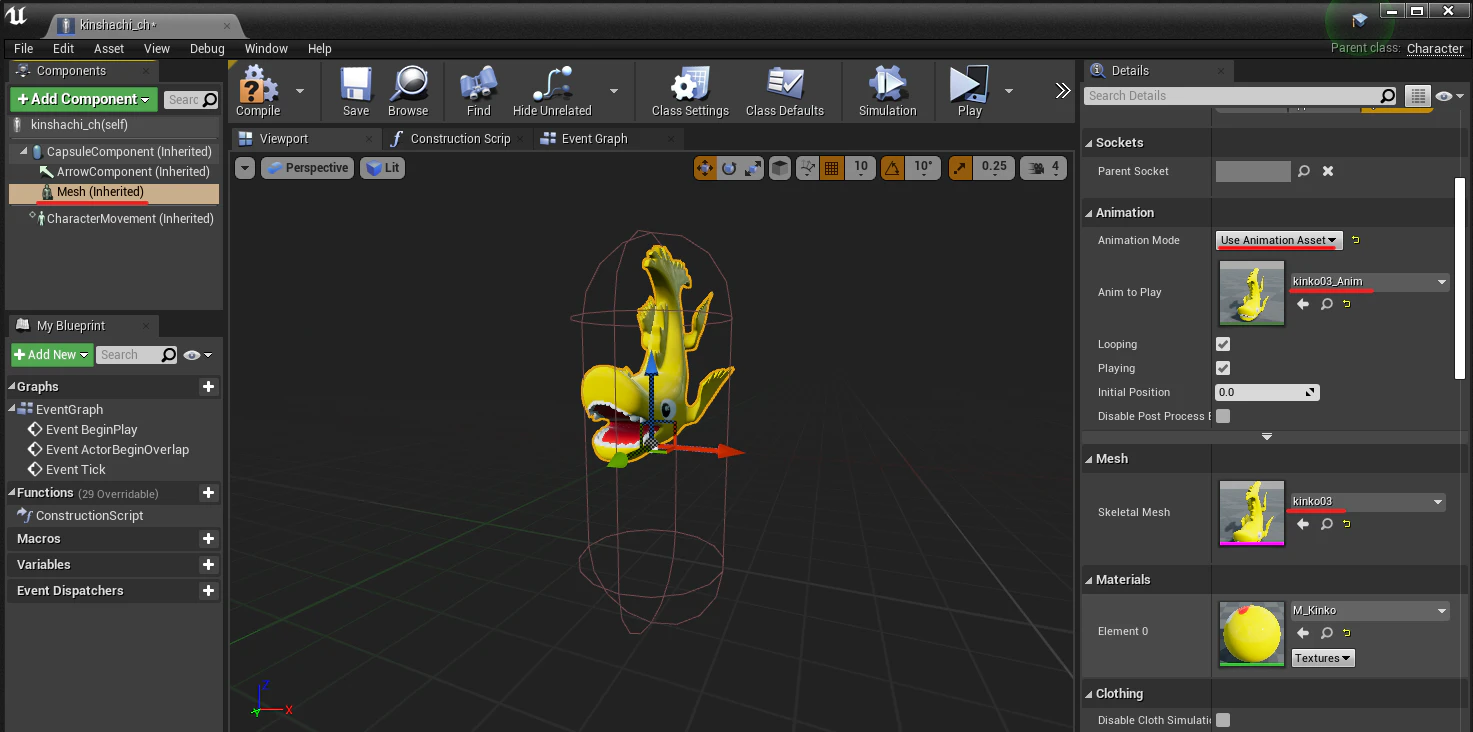Image resolution: width=1473 pixels, height=732 pixels.
Task: Select the translate gizmo mode in the viewport
Action: [705, 168]
